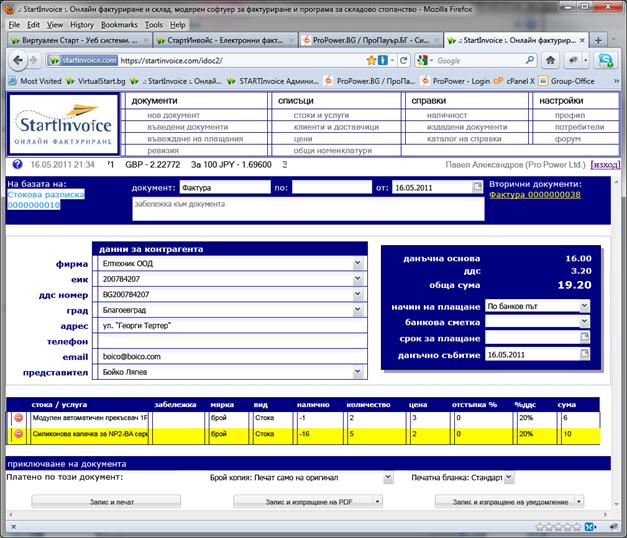Expand the еик dropdown arrow

coord(357,278)
